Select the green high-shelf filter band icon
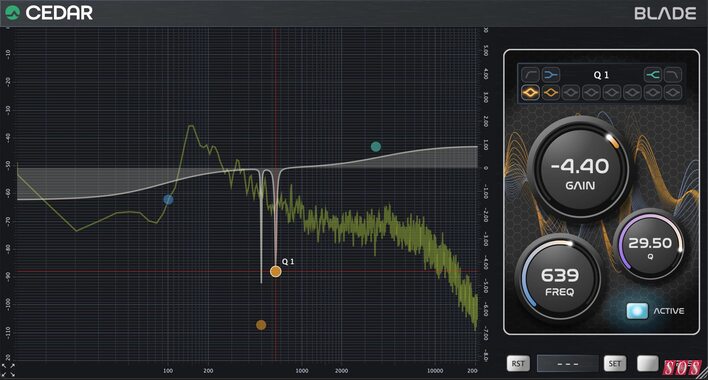This screenshot has width=708, height=380. tap(652, 74)
